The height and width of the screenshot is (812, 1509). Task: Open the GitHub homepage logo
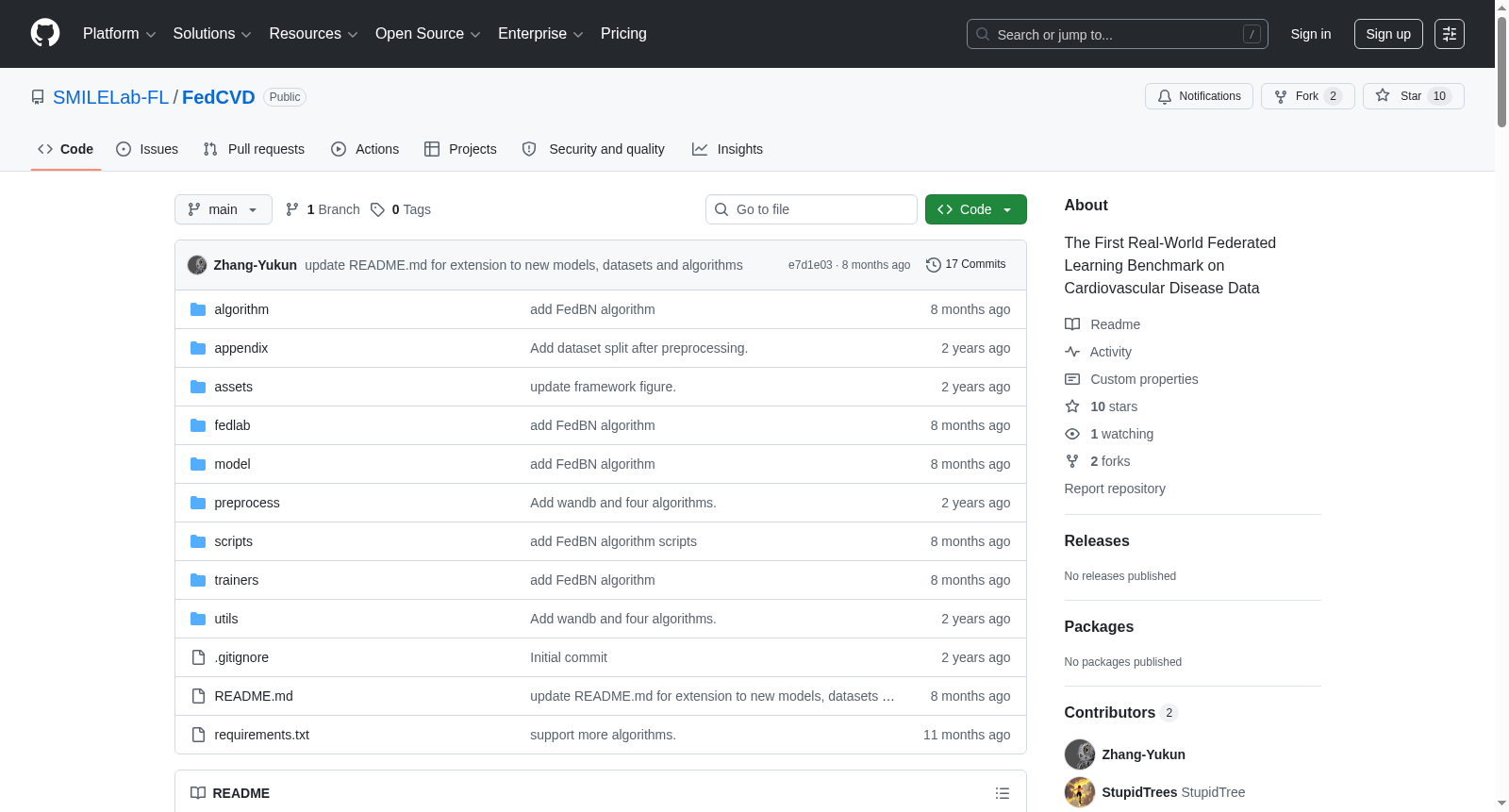pos(45,34)
